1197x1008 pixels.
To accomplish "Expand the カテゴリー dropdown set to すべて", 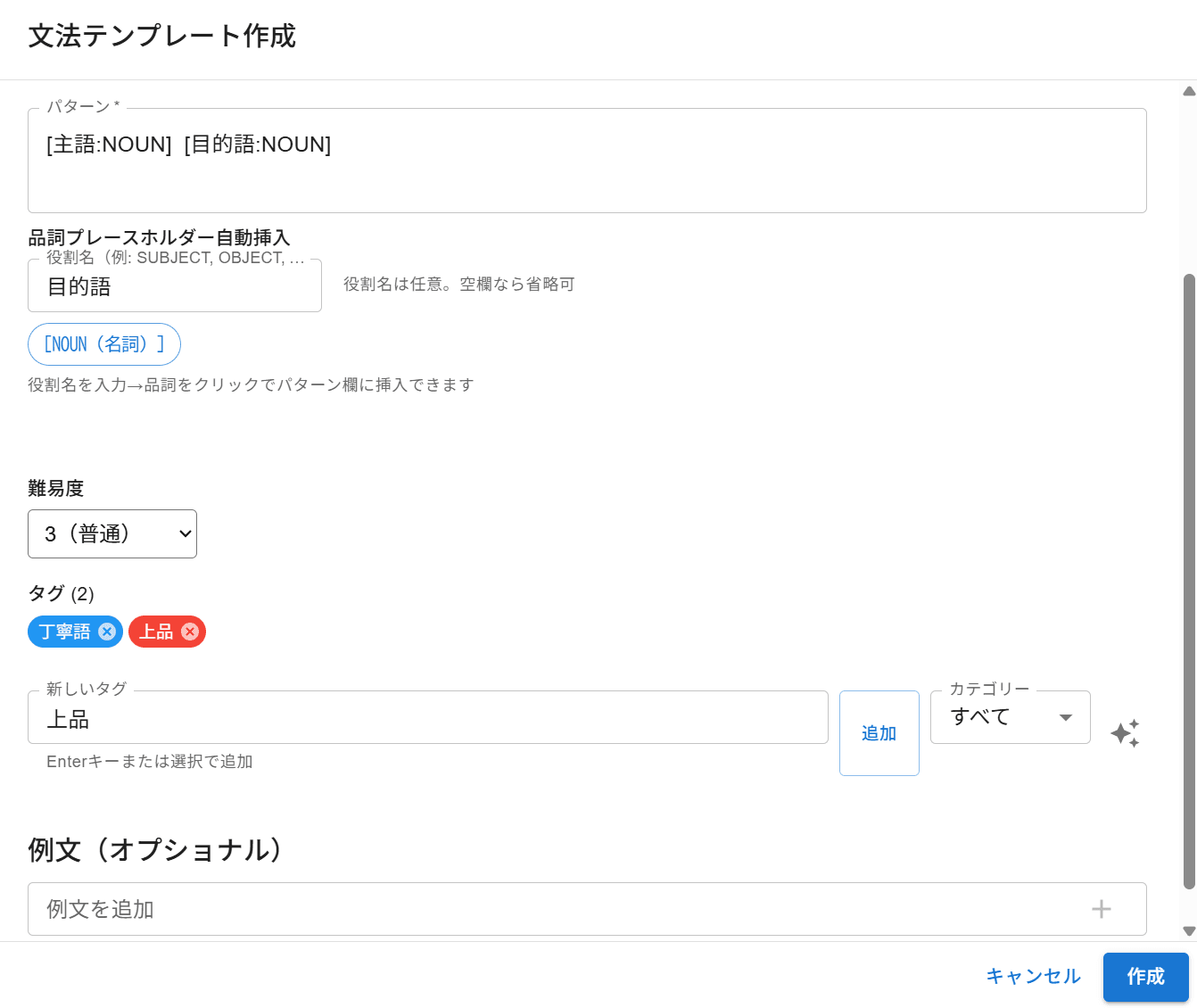I will (x=997, y=717).
